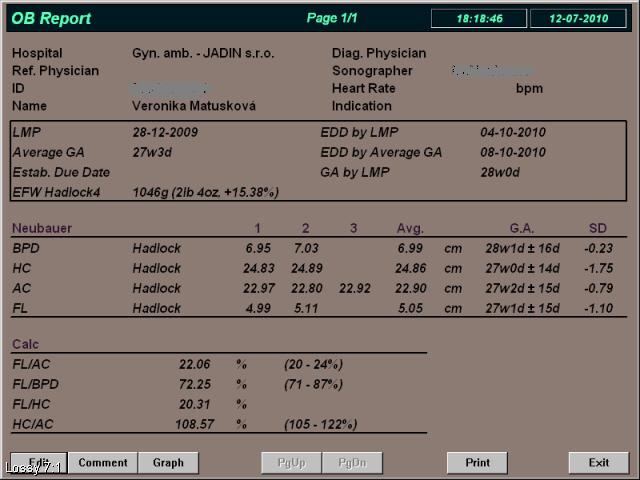Screen dimensions: 640x480
Task: Click the FL second measurement 5.11
Action: pyautogui.click(x=305, y=308)
